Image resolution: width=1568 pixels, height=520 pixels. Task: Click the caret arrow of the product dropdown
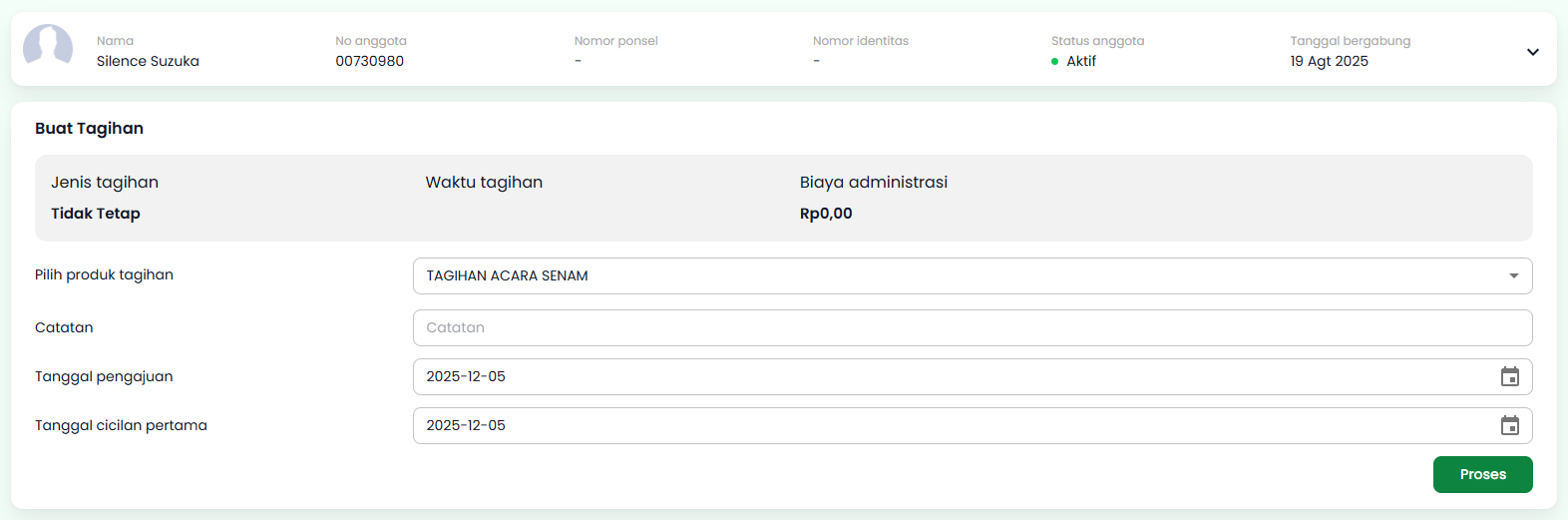pyautogui.click(x=1513, y=275)
